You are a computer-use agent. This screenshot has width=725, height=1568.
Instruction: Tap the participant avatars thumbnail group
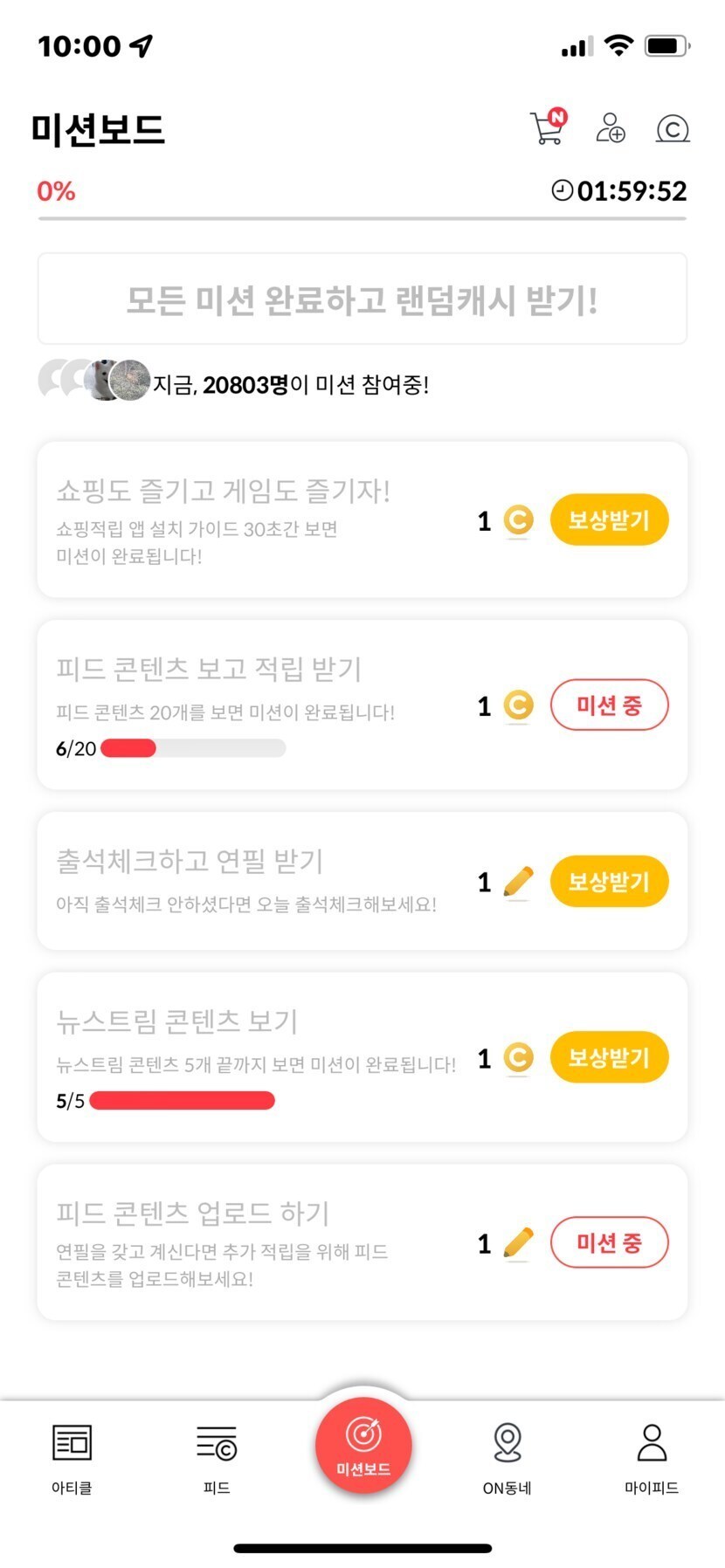pos(94,380)
